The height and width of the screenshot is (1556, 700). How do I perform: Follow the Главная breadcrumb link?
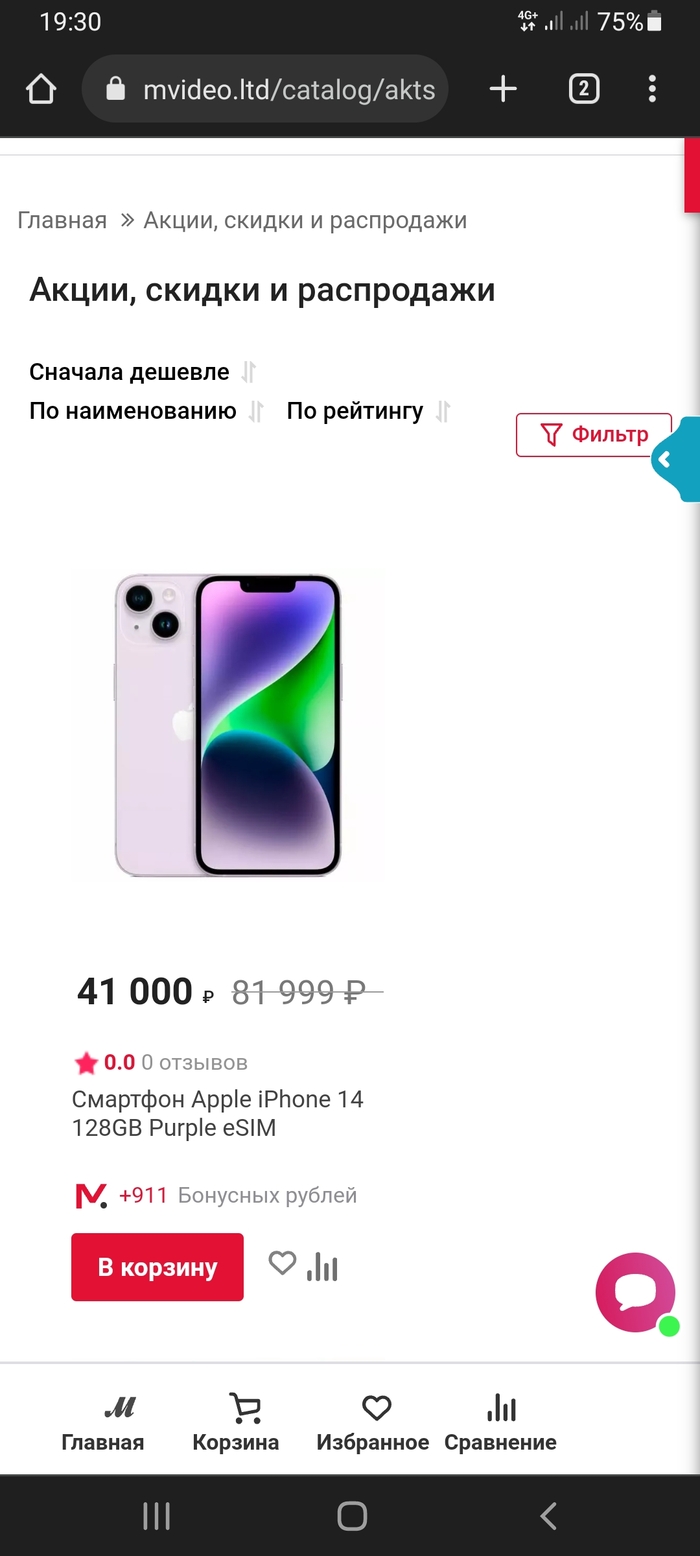pyautogui.click(x=62, y=220)
